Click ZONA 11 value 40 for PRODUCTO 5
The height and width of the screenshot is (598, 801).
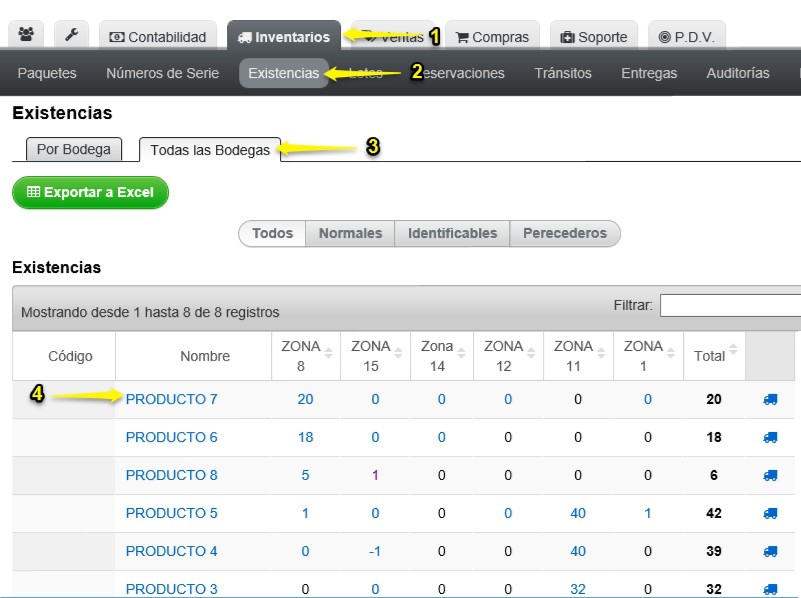tap(578, 513)
